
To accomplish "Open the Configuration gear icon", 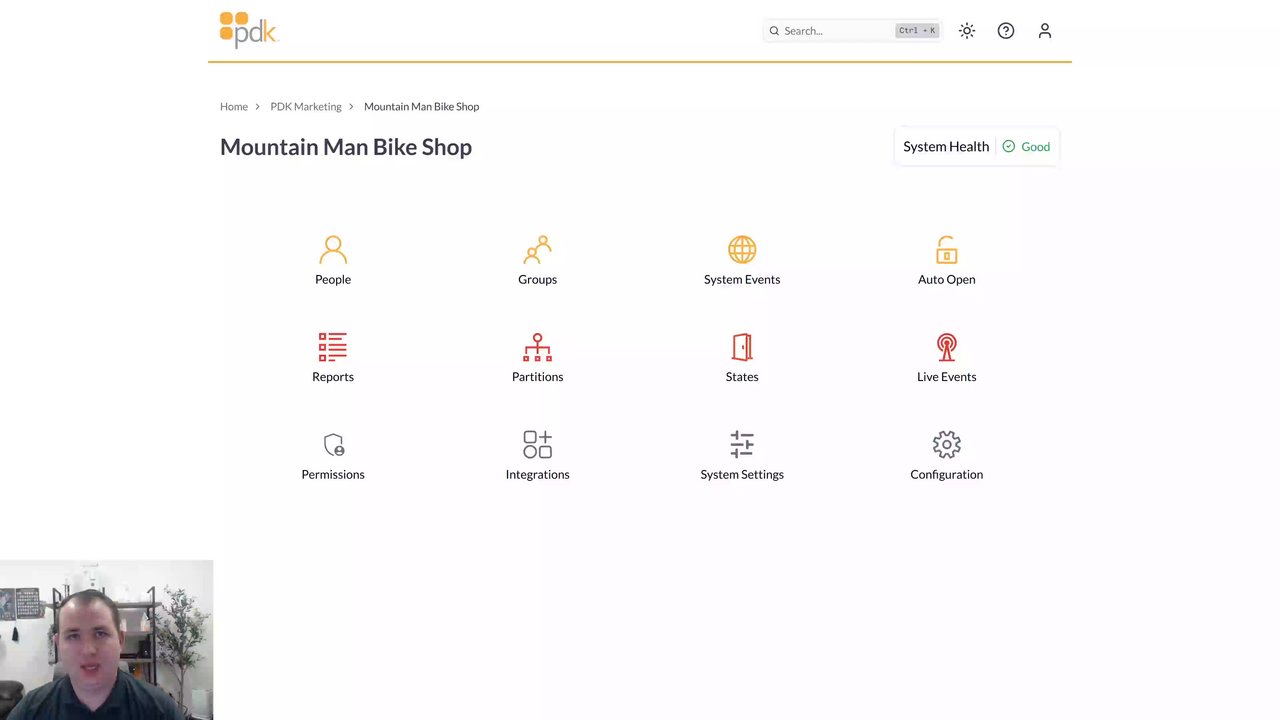I will pos(946,444).
